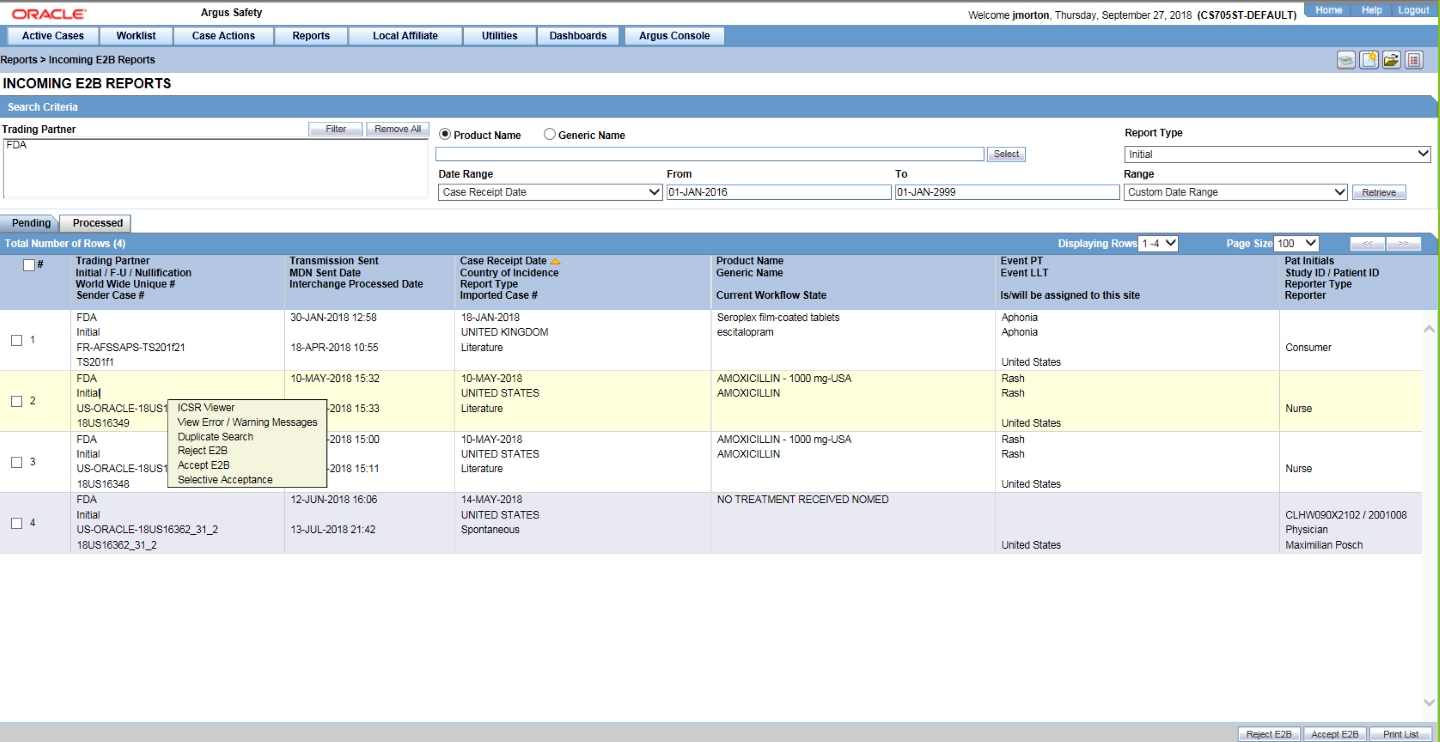Choose Duplicate Search from the context menu
1440x742 pixels.
click(x=215, y=437)
